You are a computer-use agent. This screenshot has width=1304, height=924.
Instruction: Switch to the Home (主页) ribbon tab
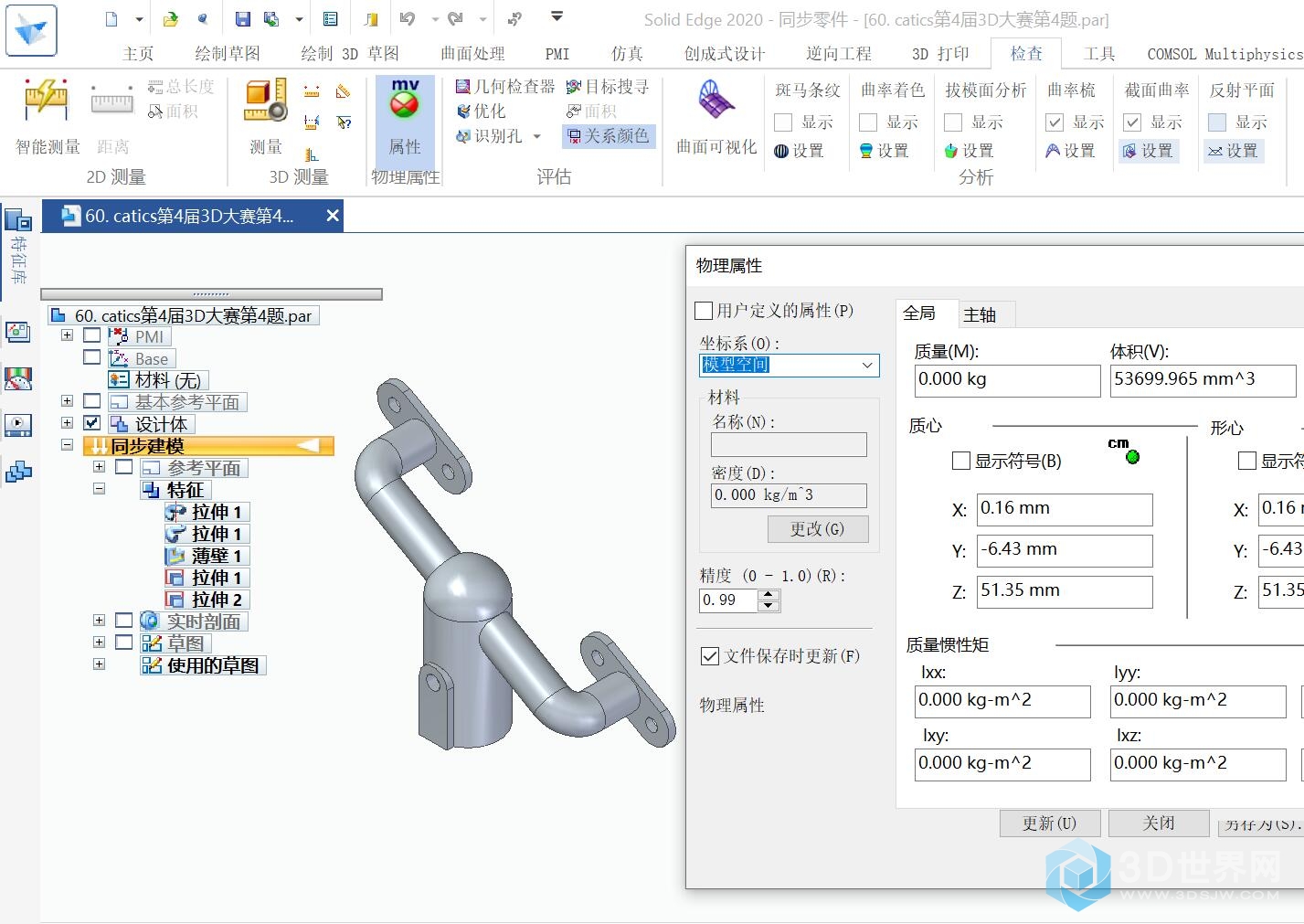point(138,54)
